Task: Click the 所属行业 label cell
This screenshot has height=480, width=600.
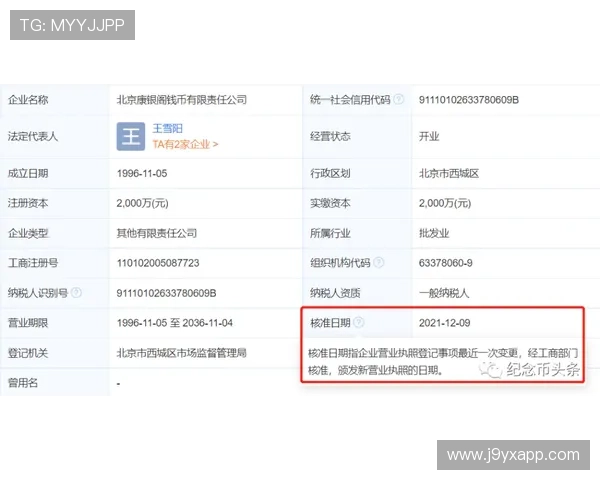Action: [358, 233]
